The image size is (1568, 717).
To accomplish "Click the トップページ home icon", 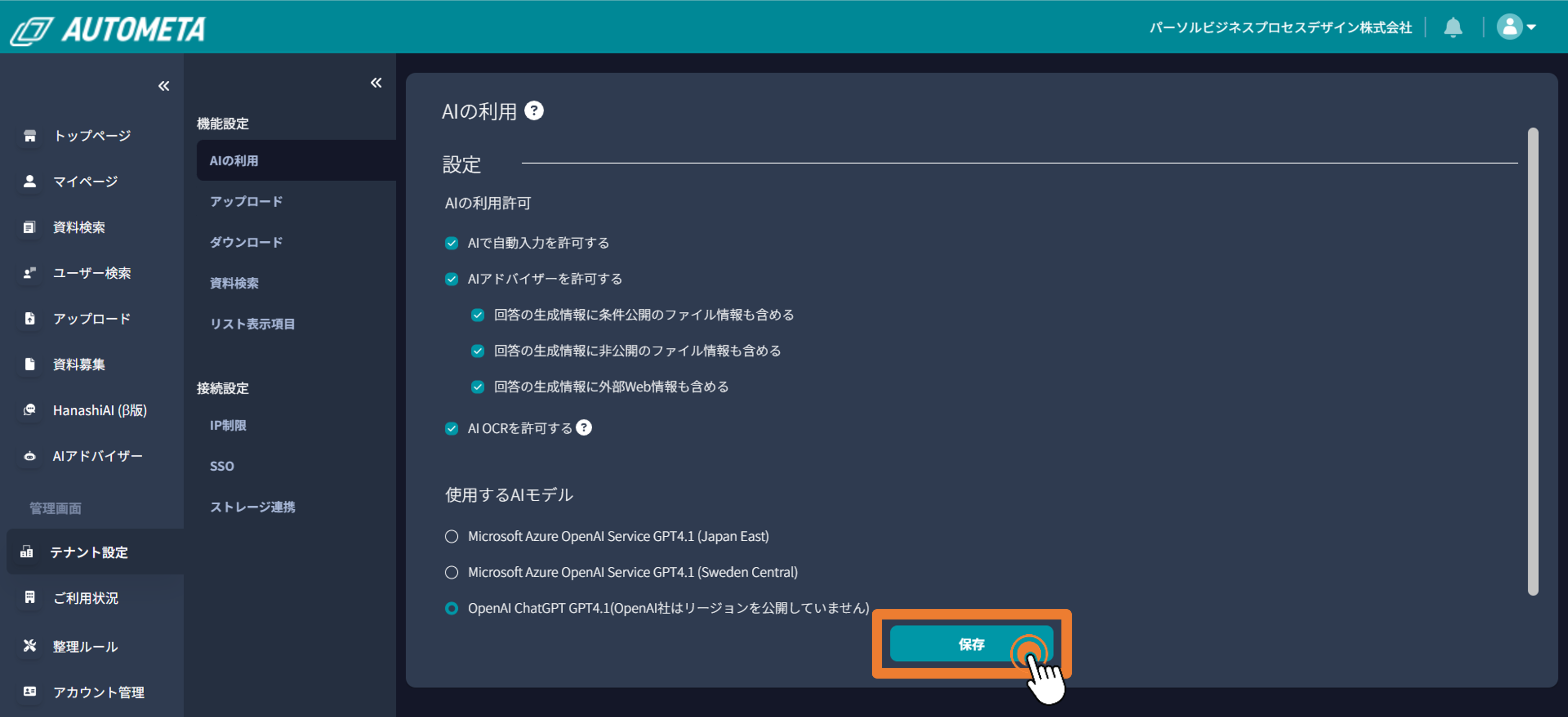I will (30, 136).
